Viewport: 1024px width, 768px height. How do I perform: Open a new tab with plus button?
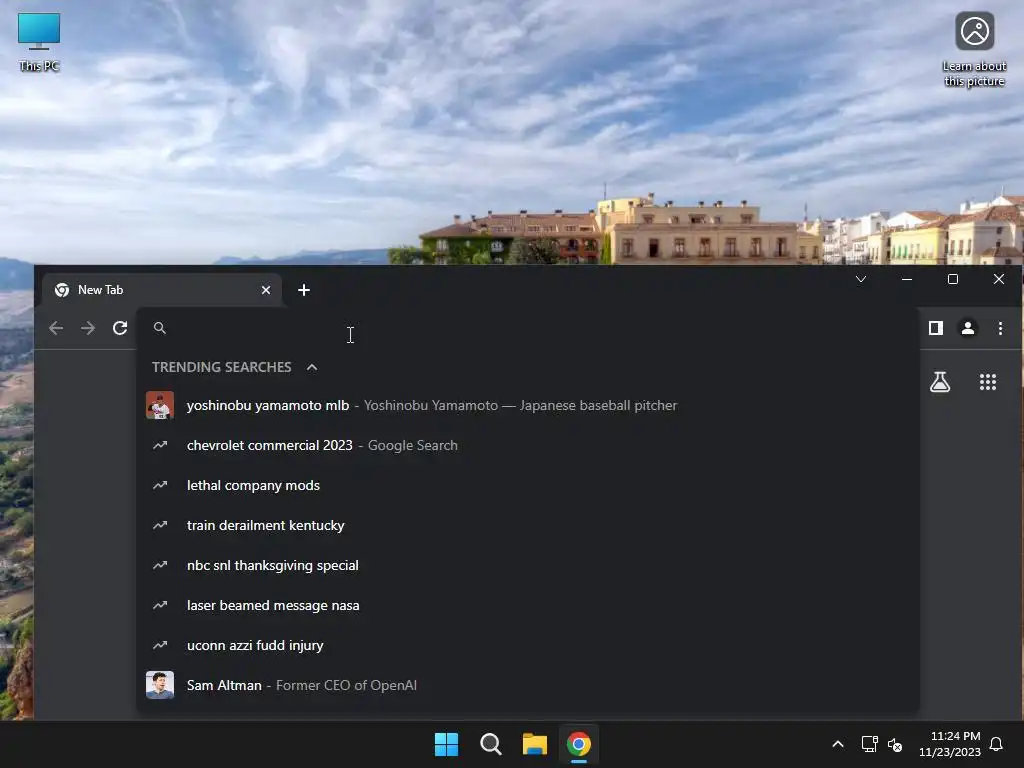pyautogui.click(x=304, y=290)
